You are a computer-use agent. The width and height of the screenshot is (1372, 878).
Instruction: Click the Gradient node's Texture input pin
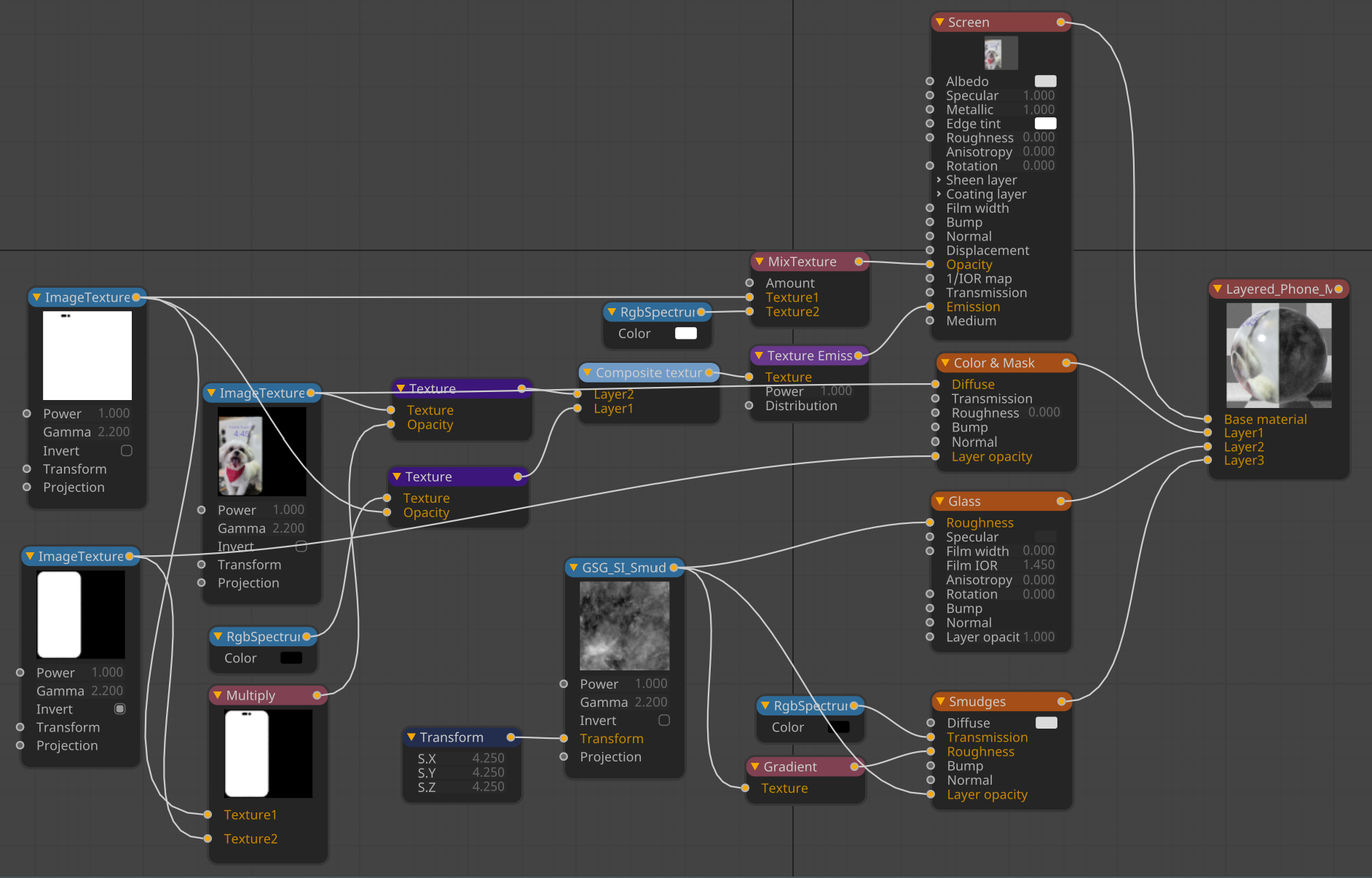point(745,788)
